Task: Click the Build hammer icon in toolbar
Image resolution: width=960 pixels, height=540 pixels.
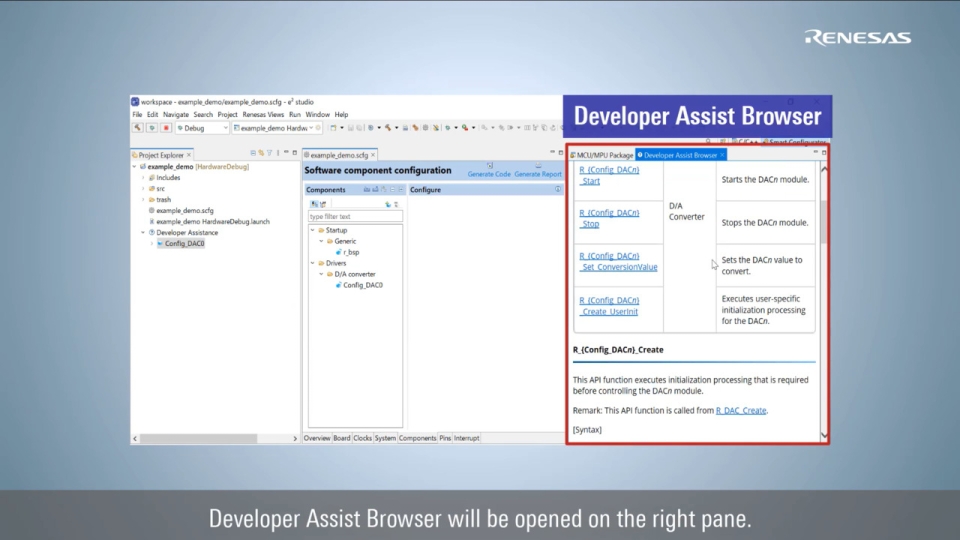Action: tap(137, 128)
